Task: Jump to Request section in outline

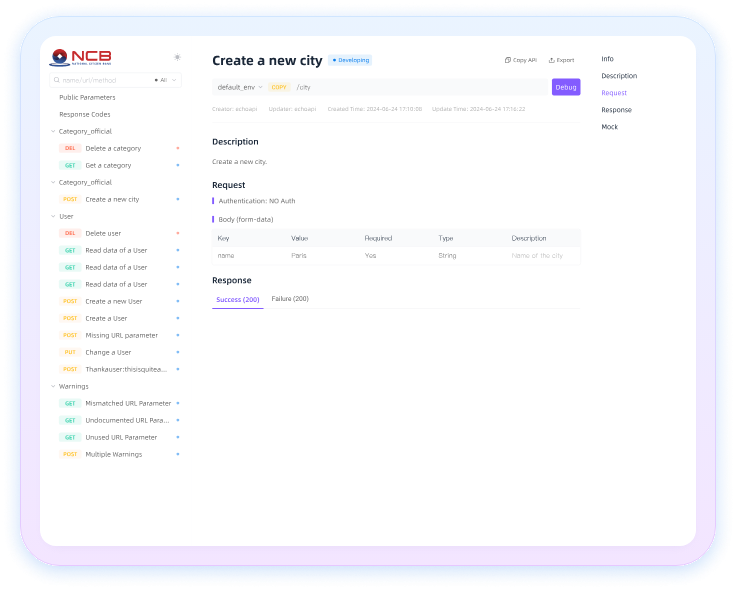Action: coord(614,93)
